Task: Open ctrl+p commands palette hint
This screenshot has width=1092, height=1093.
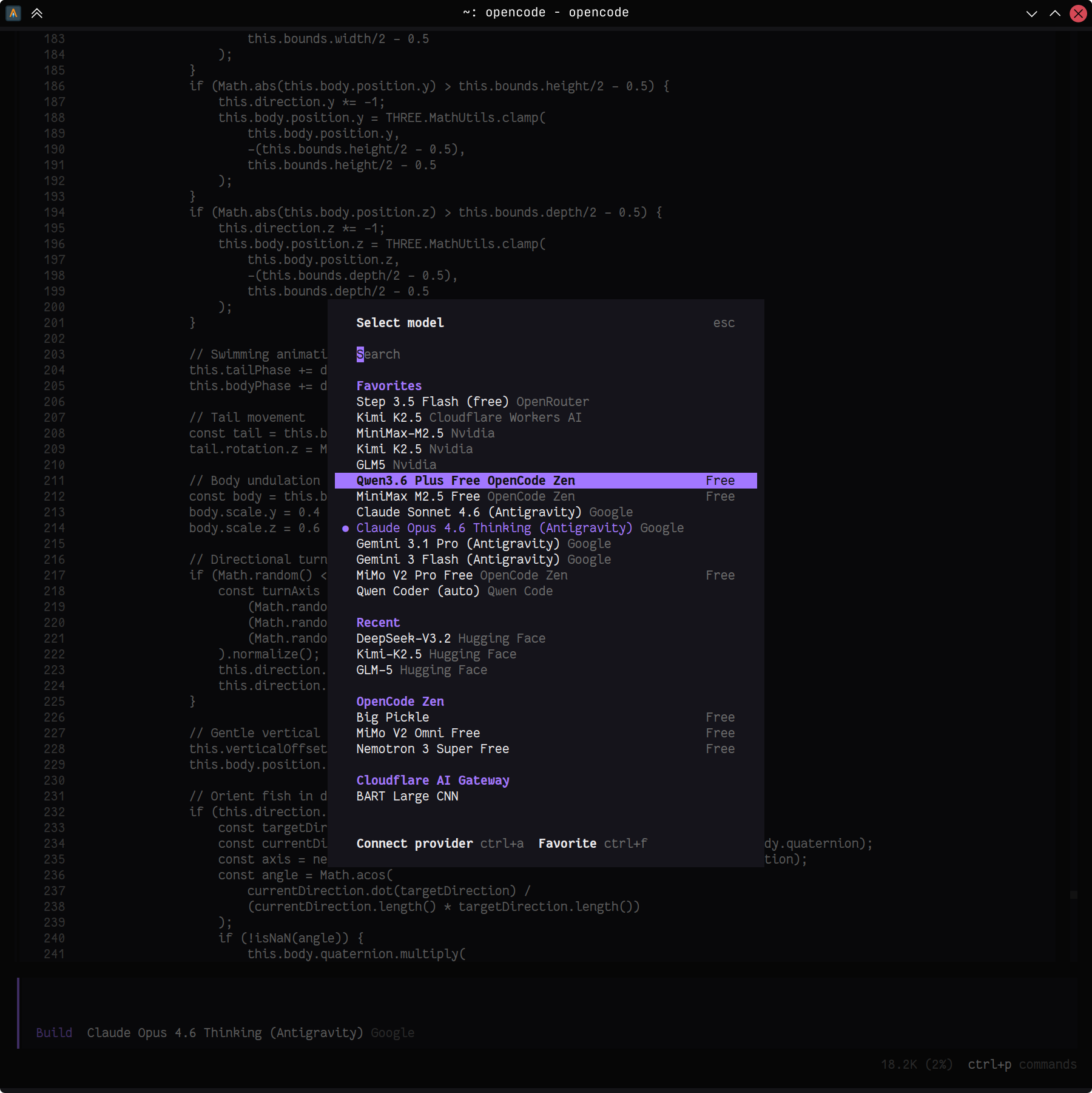Action: 1022,1064
